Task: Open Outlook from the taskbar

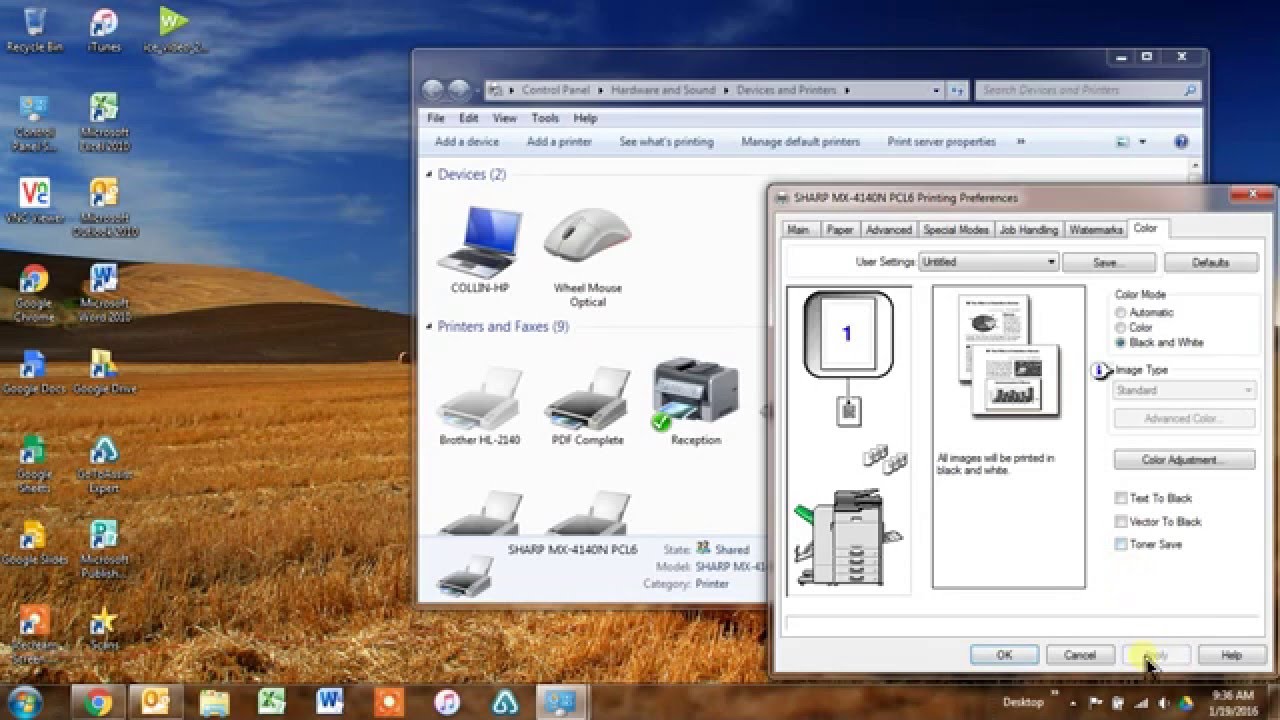Action: [x=155, y=702]
